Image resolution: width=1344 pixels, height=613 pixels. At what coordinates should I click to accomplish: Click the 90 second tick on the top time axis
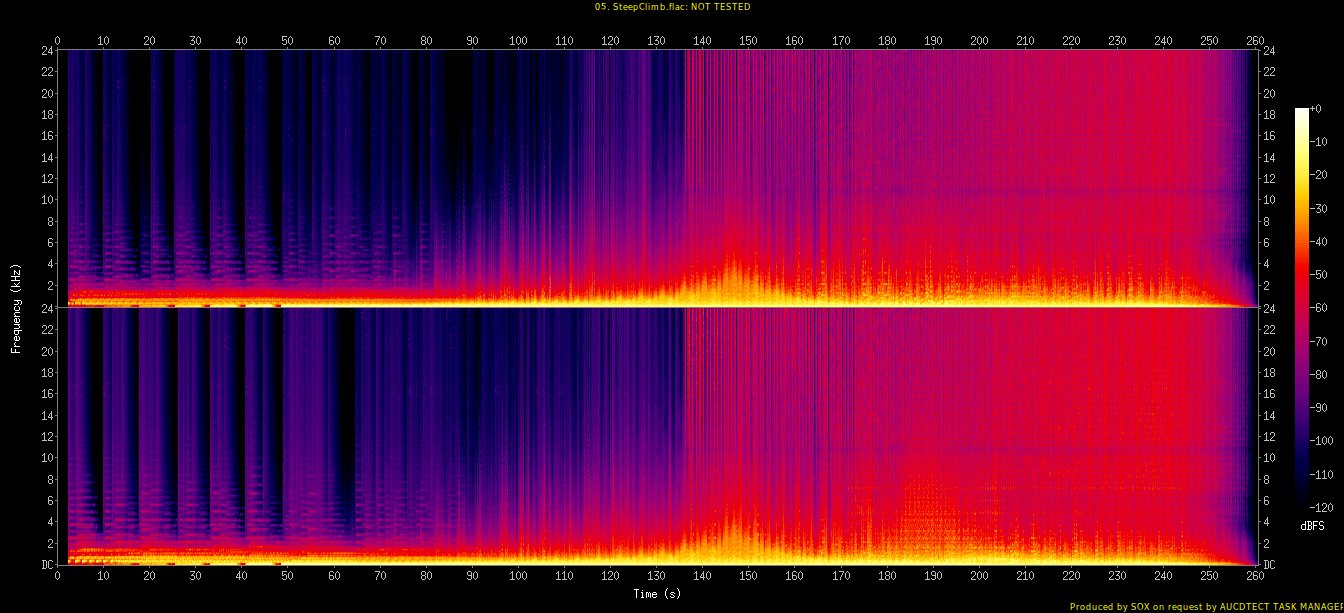[x=472, y=41]
